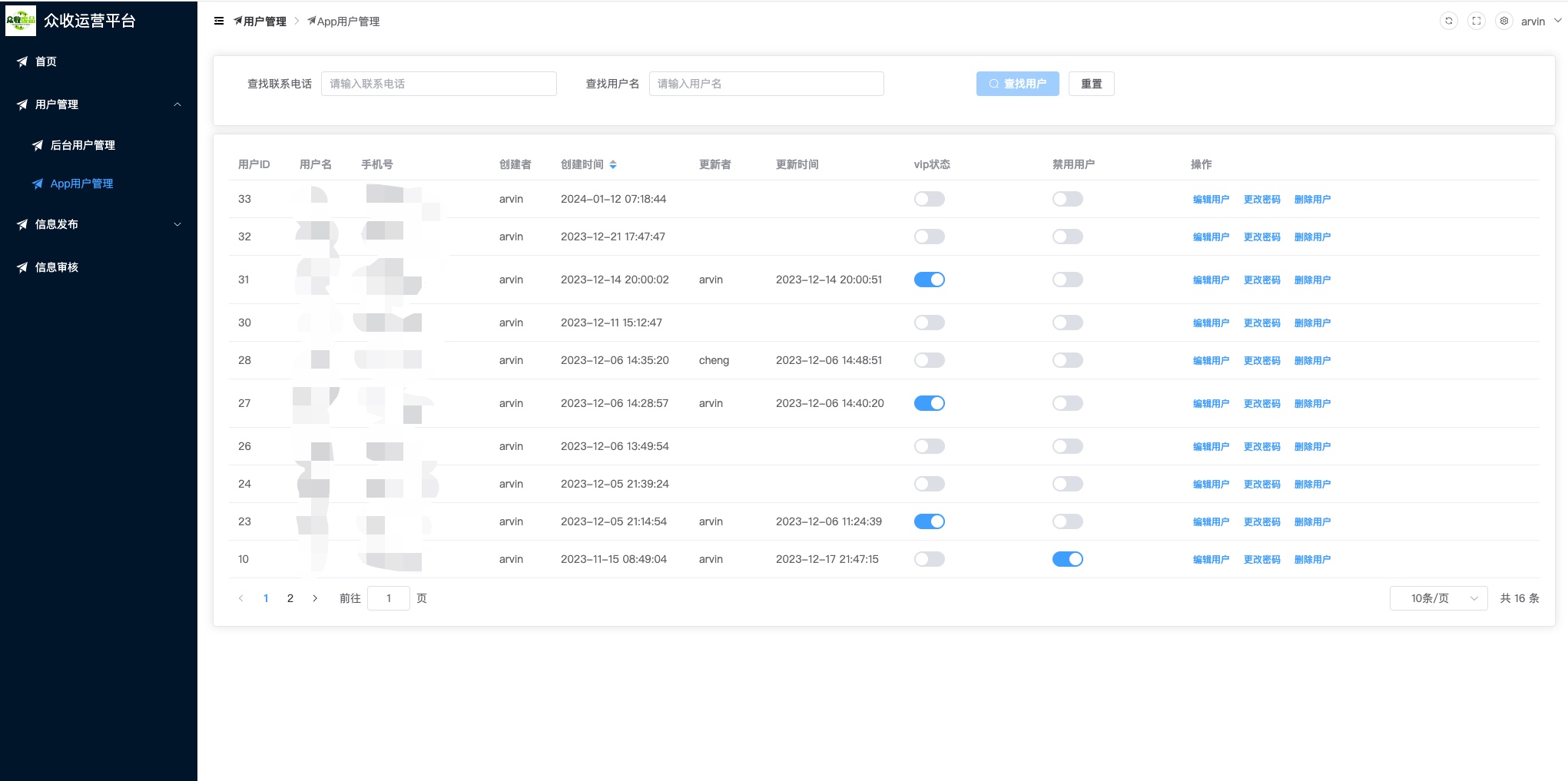Click the 查找用户 search button
Image resolution: width=1568 pixels, height=781 pixels.
(1017, 84)
